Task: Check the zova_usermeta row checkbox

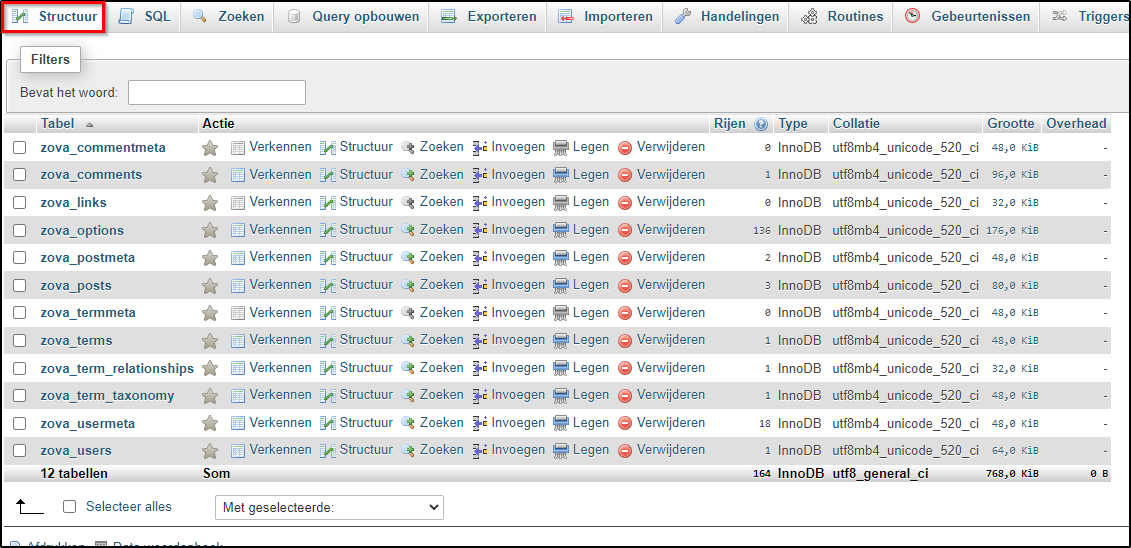Action: (x=19, y=424)
